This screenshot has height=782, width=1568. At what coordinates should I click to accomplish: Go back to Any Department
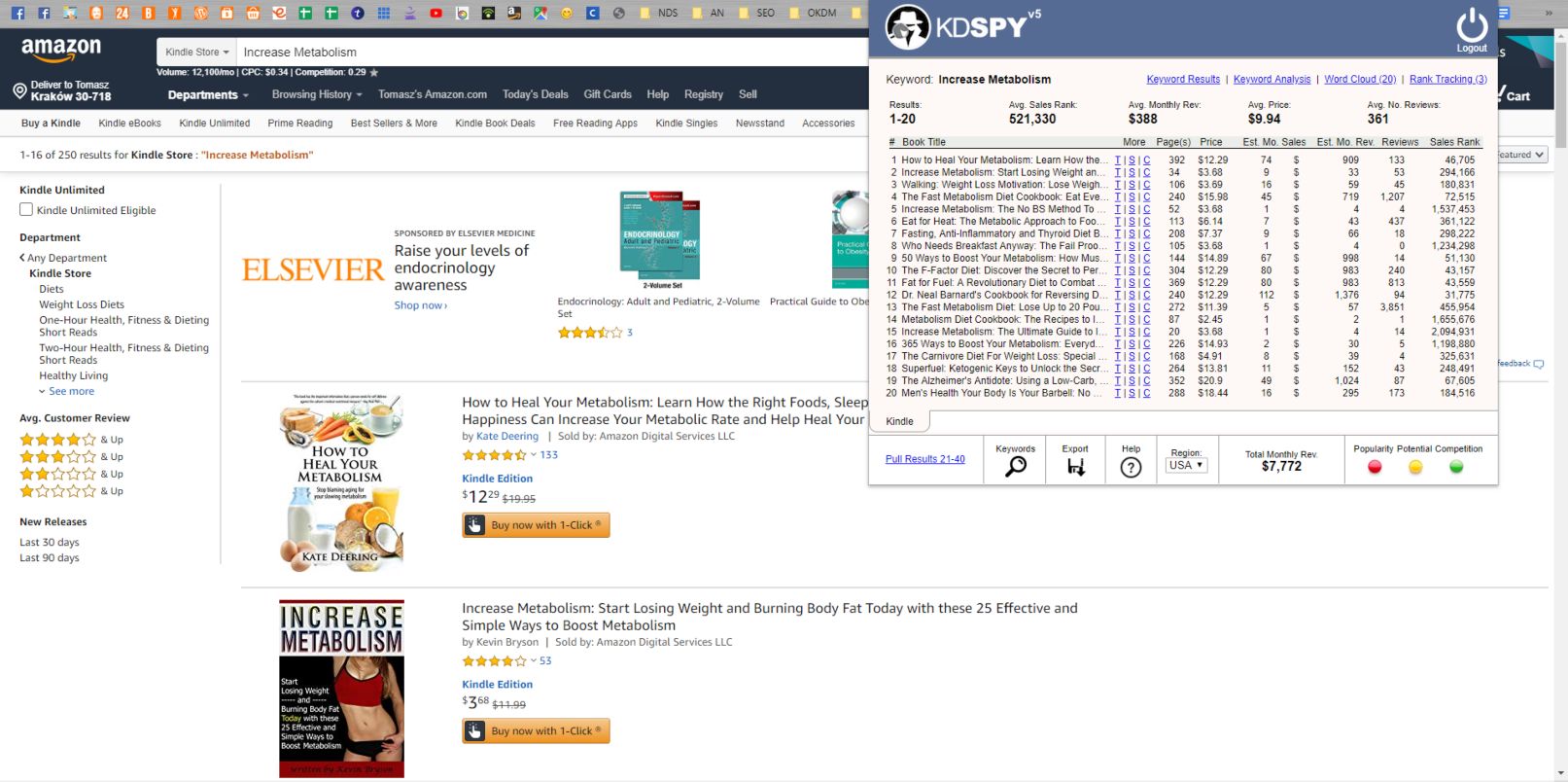(x=63, y=258)
